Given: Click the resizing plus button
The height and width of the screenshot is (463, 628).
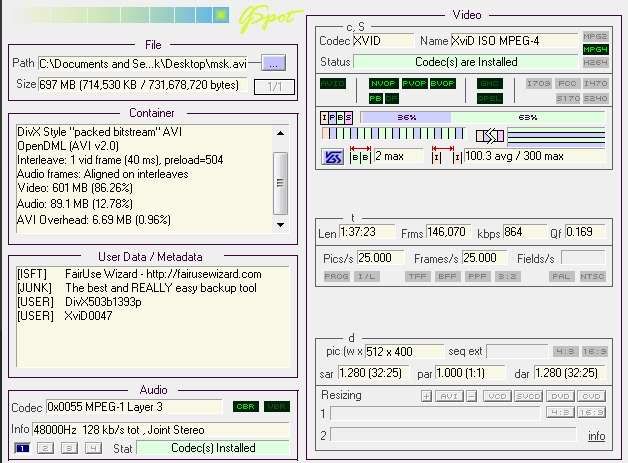Looking at the screenshot, I should 427,396.
